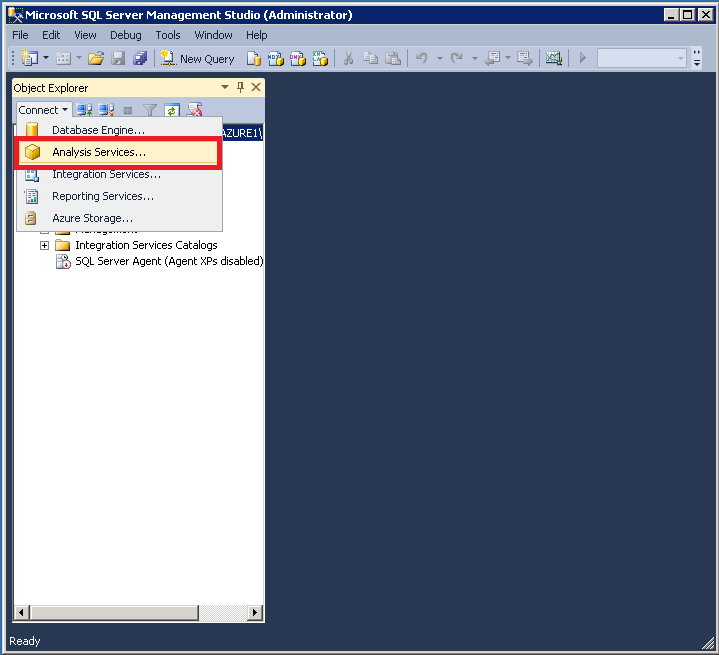Open the Debug menu

point(126,35)
